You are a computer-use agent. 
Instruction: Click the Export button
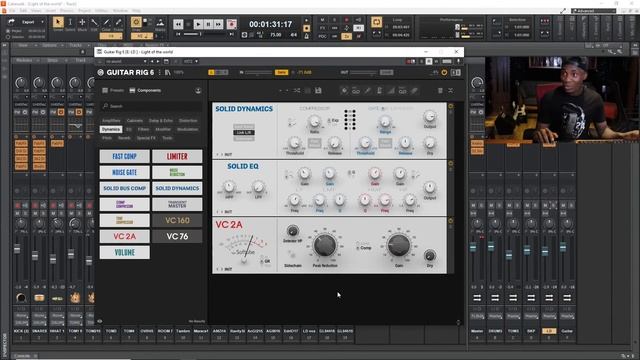tap(28, 22)
